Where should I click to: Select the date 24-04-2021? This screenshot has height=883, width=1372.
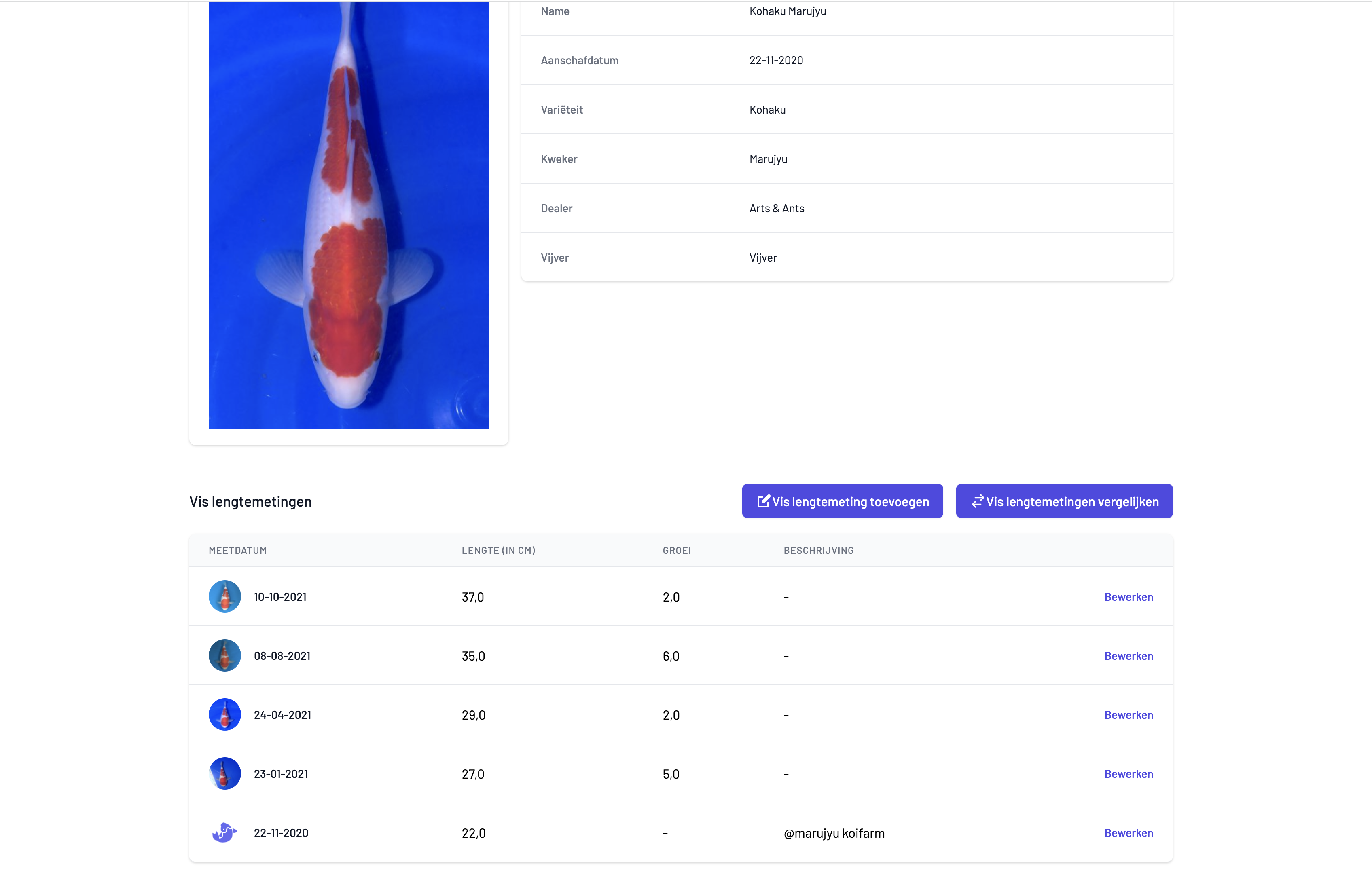282,715
